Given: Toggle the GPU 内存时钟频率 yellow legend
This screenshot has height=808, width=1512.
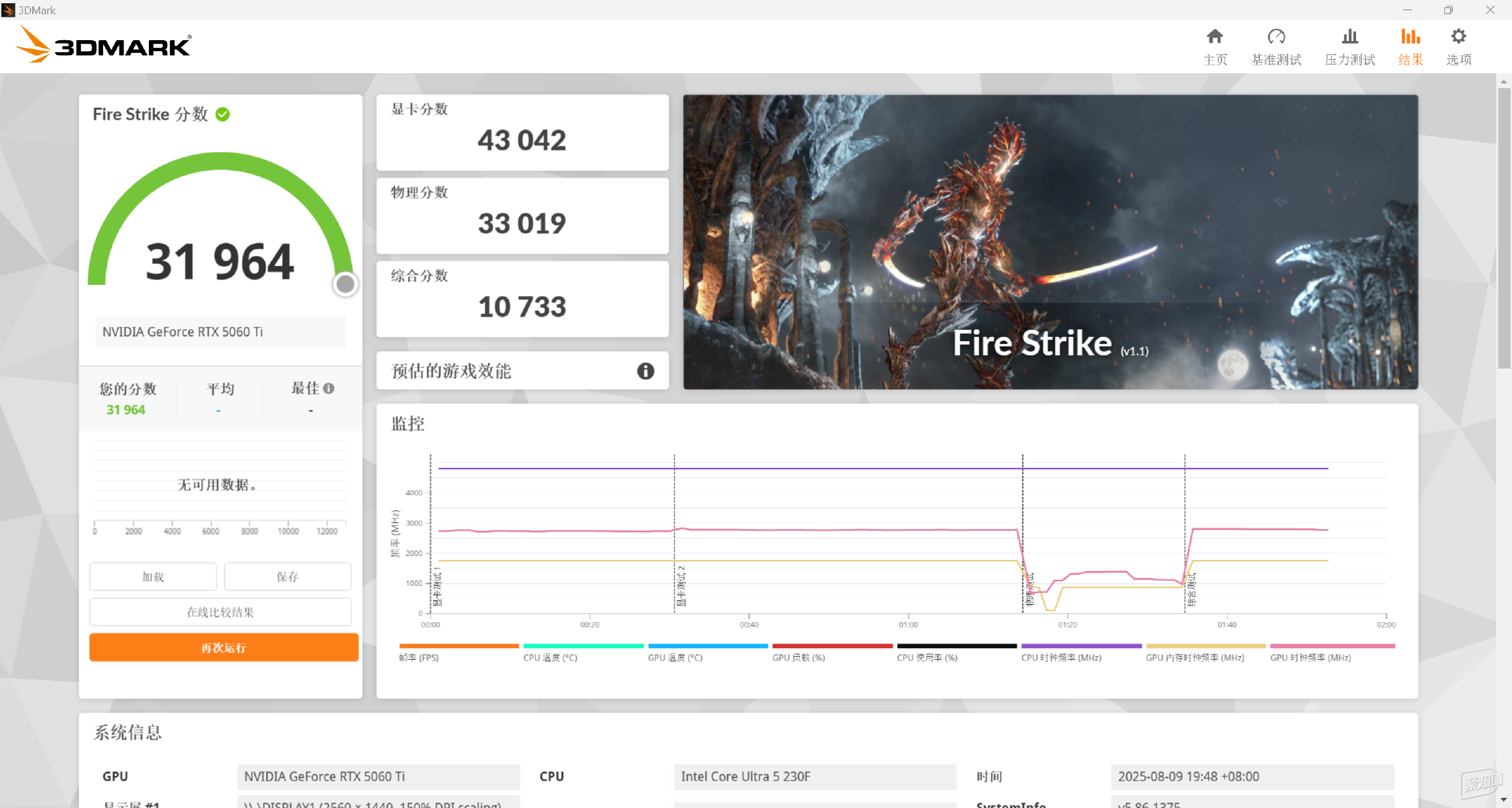Looking at the screenshot, I should pos(1206,652).
